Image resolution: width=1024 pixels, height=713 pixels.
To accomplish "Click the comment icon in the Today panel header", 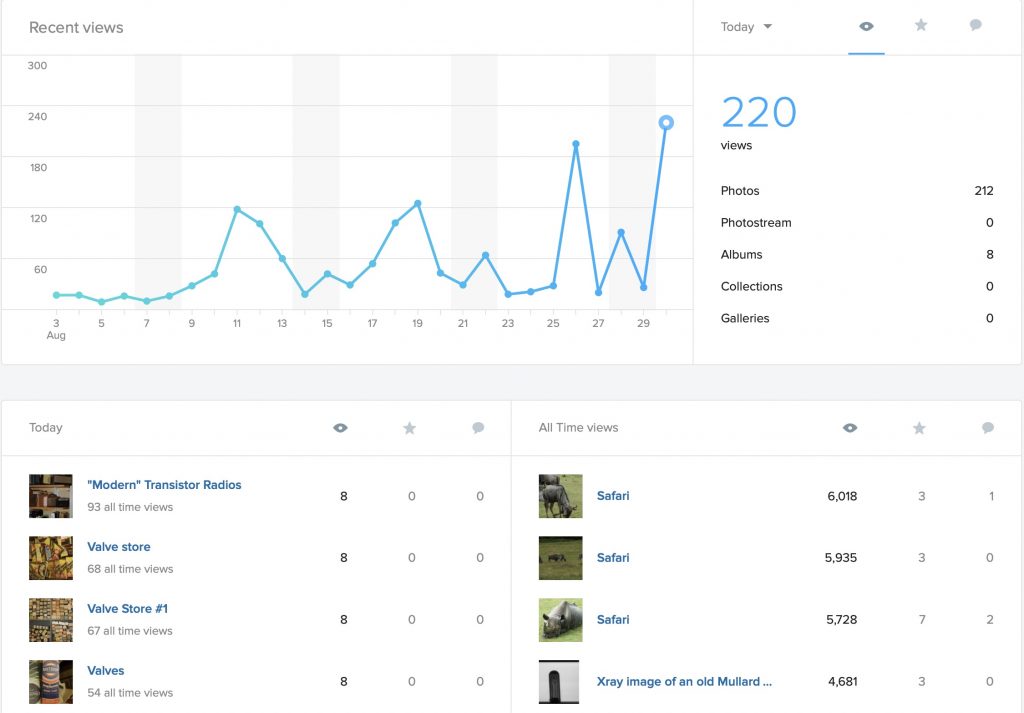I will tap(478, 428).
